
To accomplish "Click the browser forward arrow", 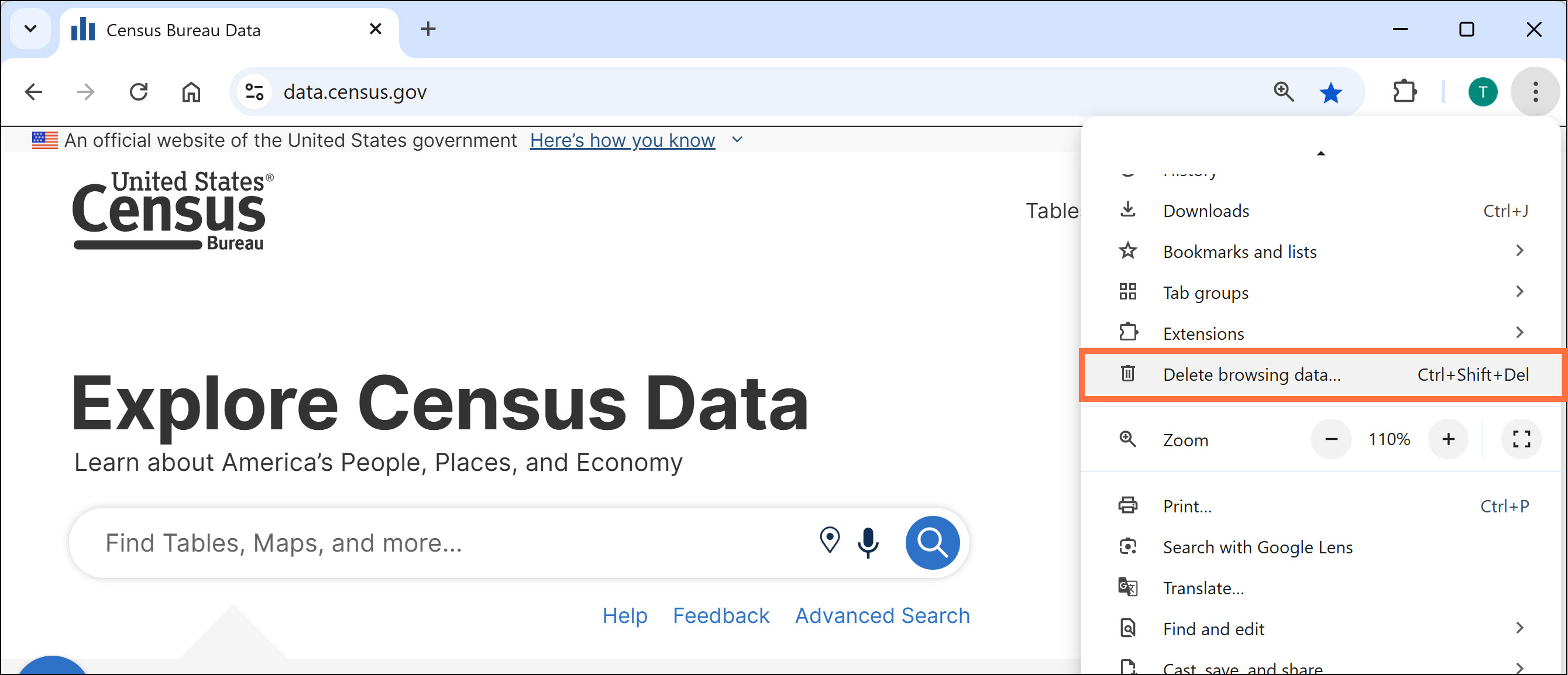I will [86, 92].
